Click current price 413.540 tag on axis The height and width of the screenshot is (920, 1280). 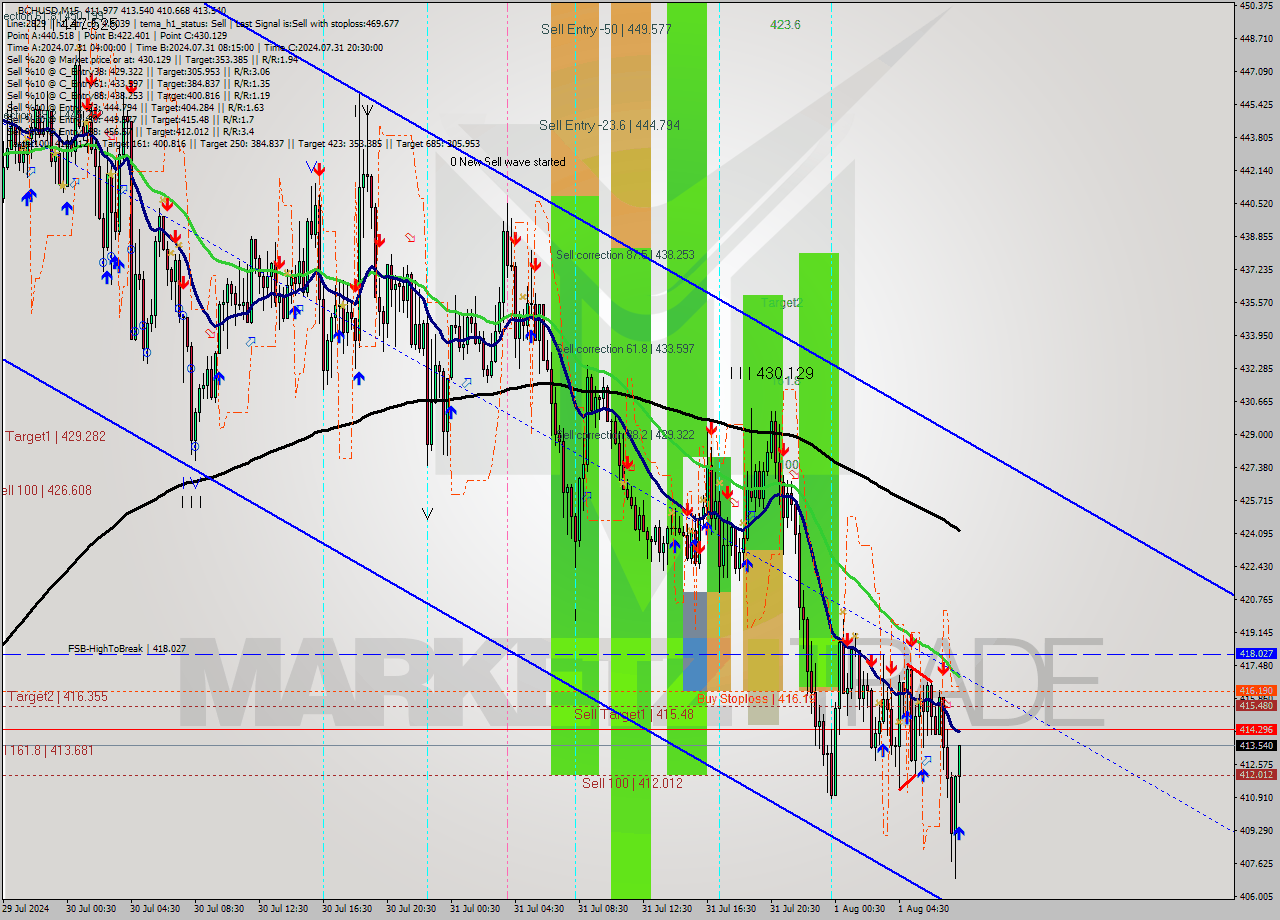click(1256, 745)
